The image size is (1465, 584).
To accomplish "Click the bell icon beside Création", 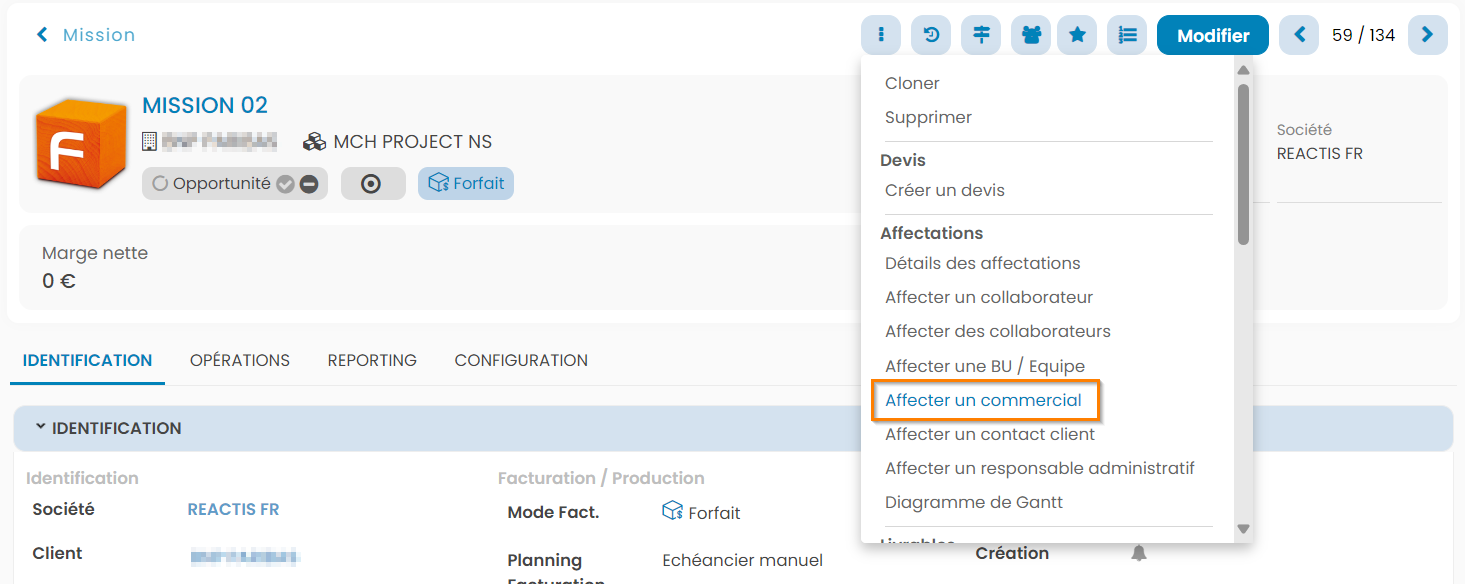I will (x=1138, y=553).
